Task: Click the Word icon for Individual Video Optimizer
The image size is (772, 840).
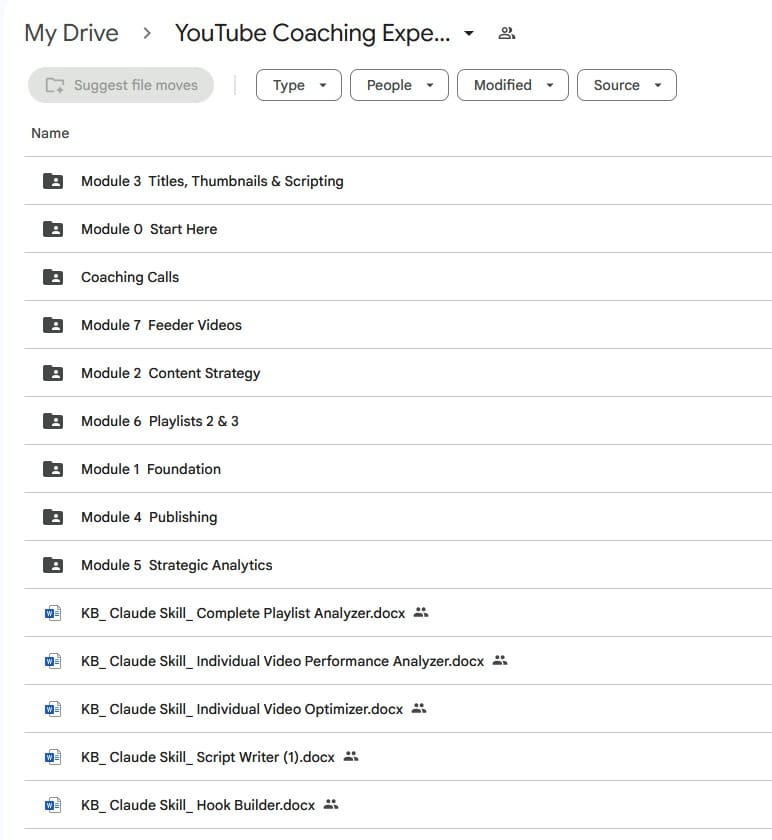Action: 53,709
